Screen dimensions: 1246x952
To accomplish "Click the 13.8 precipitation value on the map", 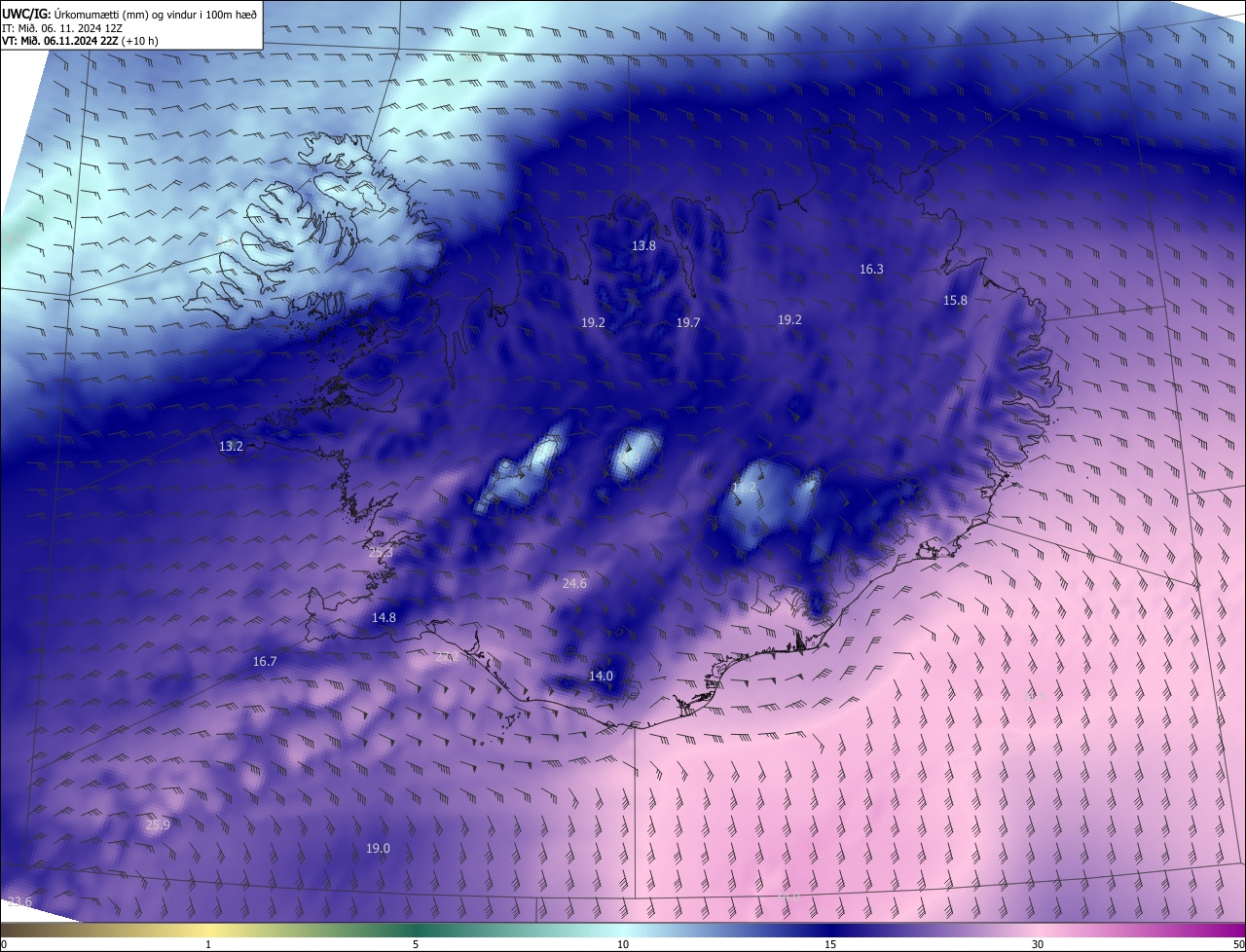I will [643, 246].
